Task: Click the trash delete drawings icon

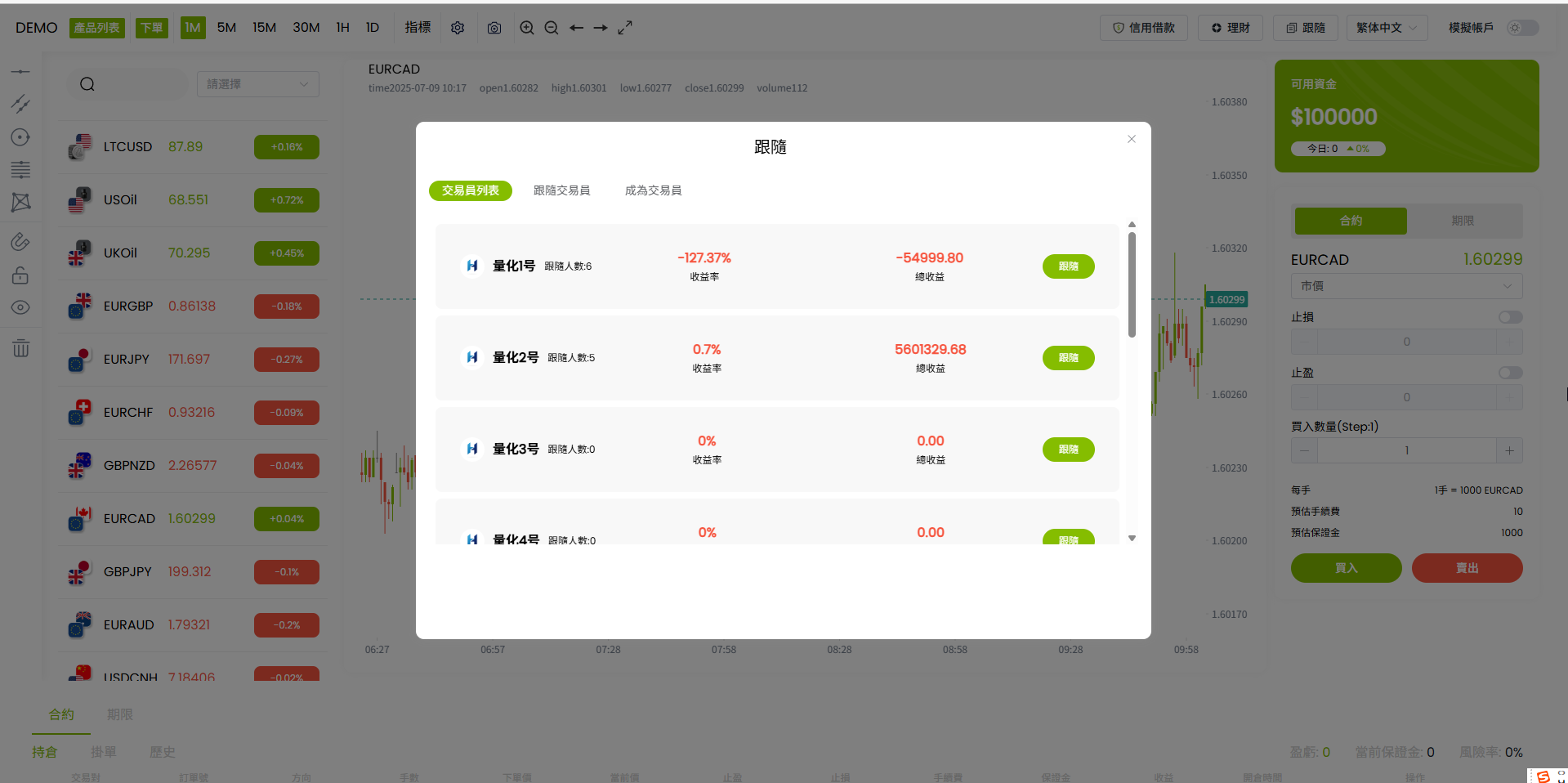Action: (20, 348)
